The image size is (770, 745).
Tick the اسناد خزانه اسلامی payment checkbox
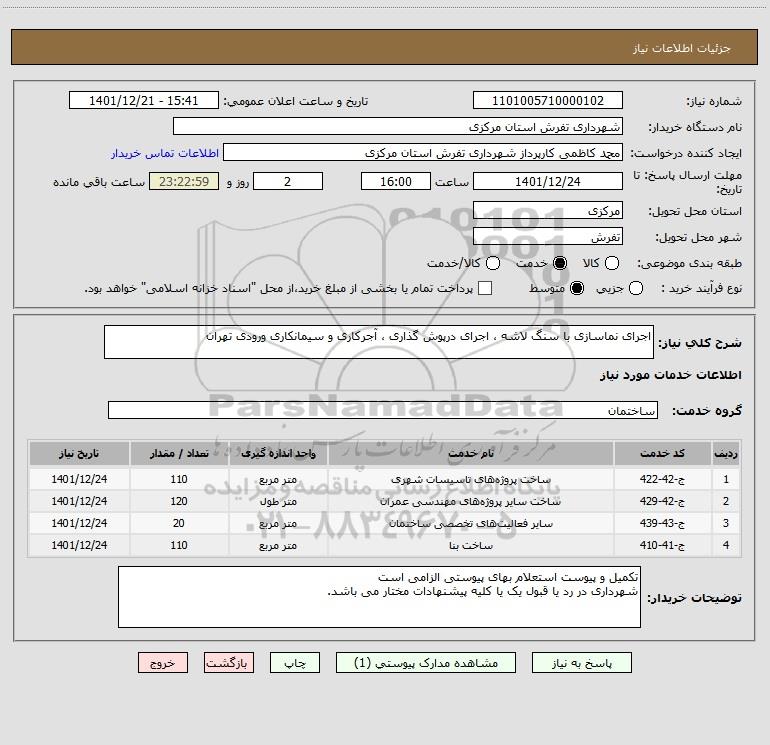tap(485, 288)
